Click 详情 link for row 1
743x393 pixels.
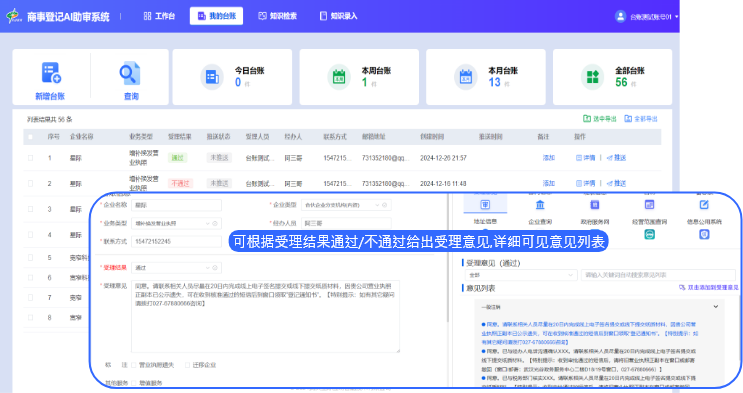pyautogui.click(x=586, y=158)
